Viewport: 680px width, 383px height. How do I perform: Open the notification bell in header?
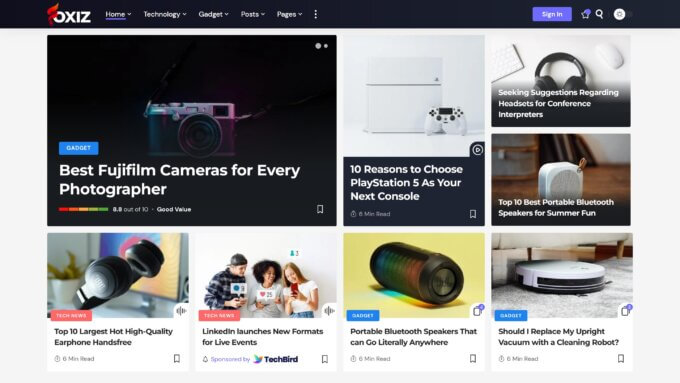click(585, 14)
